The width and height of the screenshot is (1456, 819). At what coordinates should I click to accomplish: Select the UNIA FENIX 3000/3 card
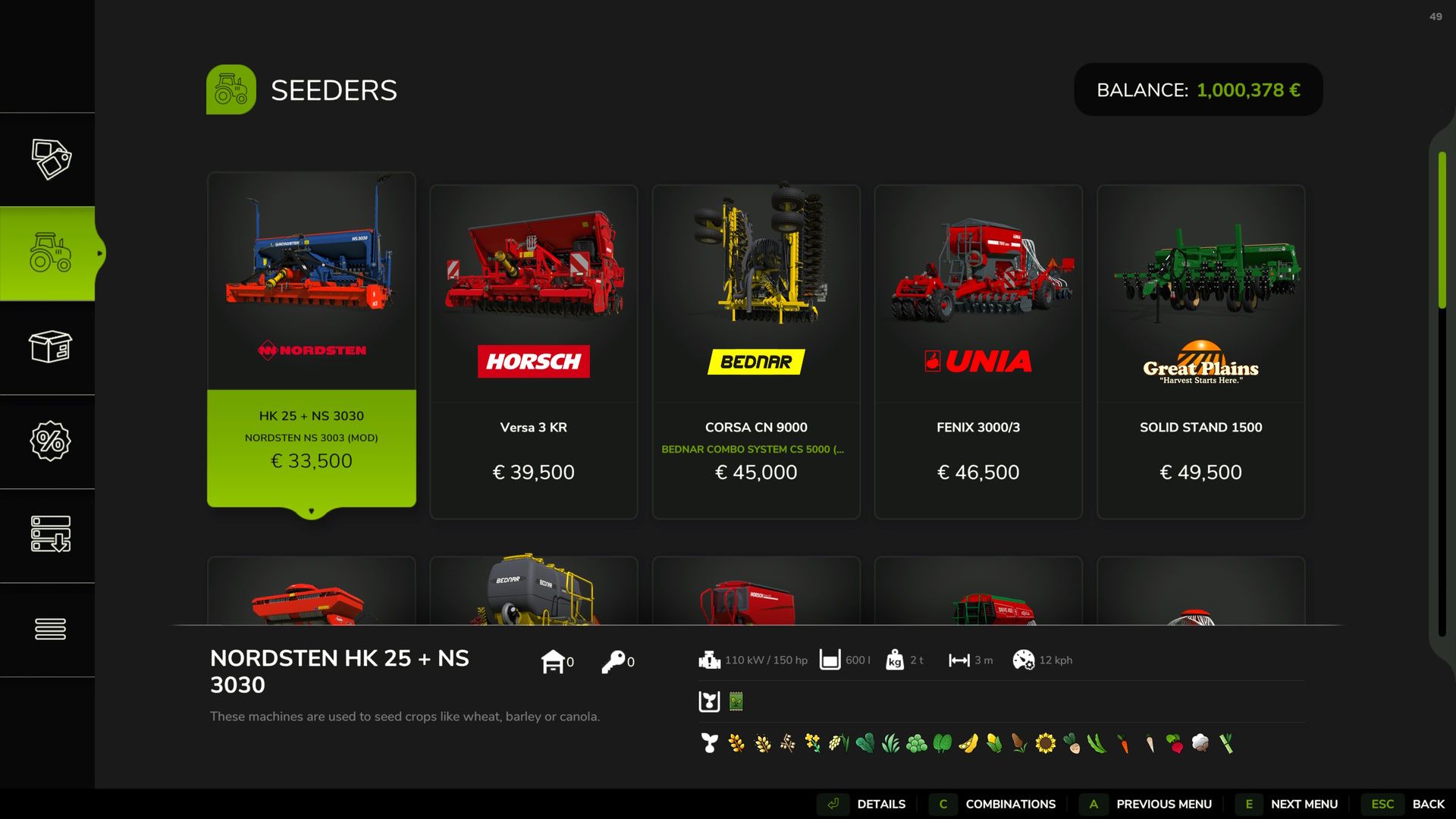click(x=978, y=352)
